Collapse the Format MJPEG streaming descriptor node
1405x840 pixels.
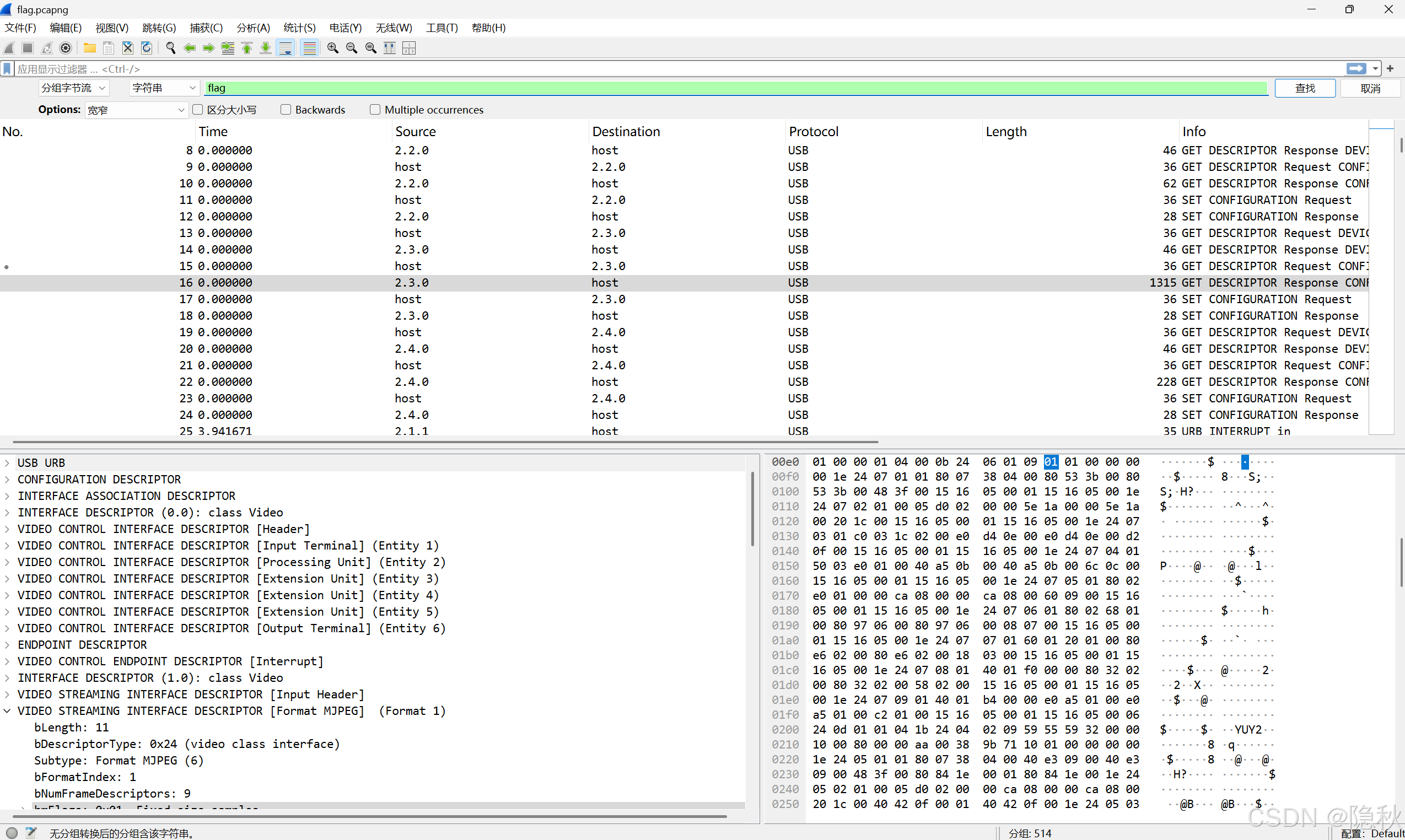7,711
